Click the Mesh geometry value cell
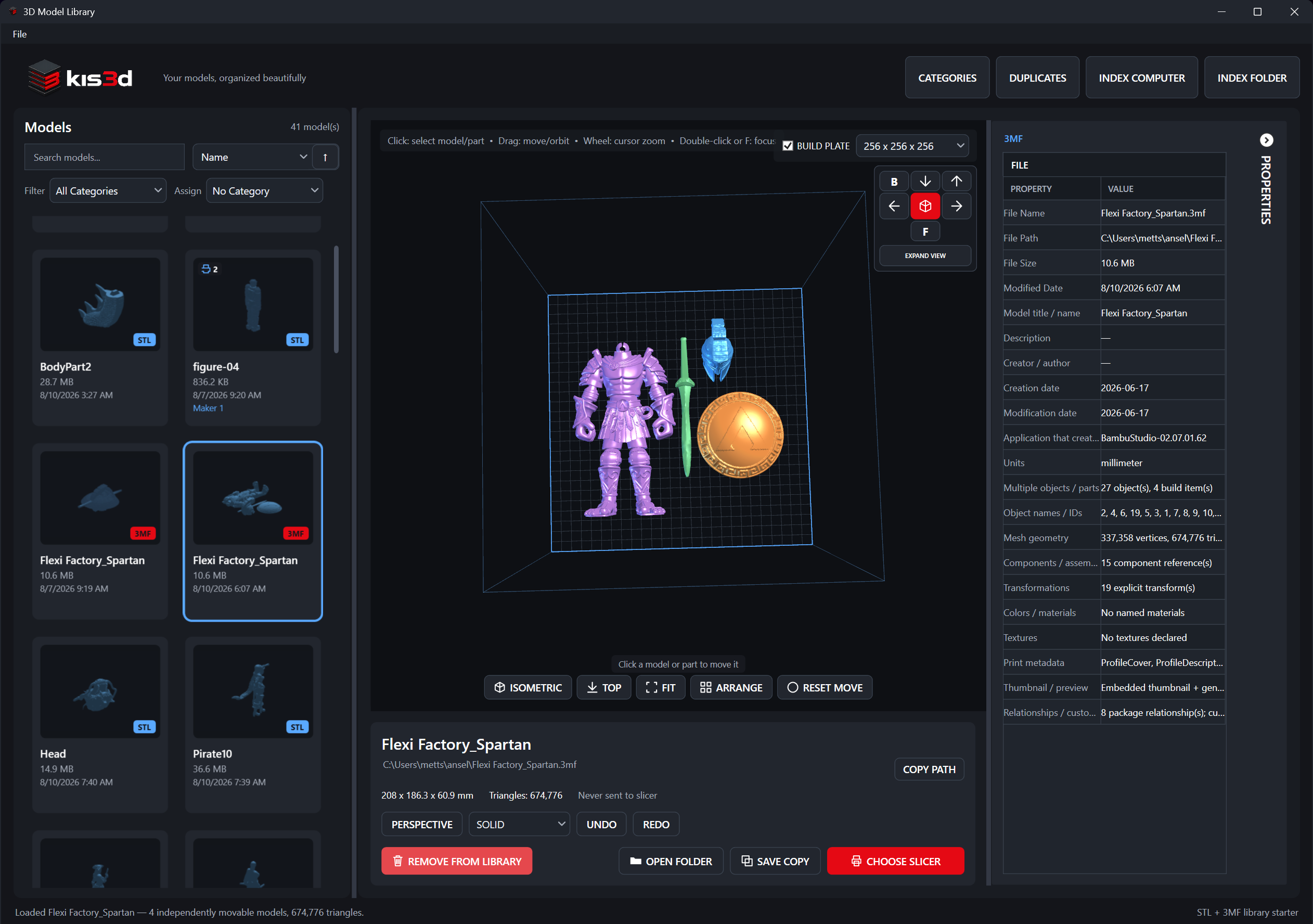This screenshot has width=1313, height=924. [1162, 537]
